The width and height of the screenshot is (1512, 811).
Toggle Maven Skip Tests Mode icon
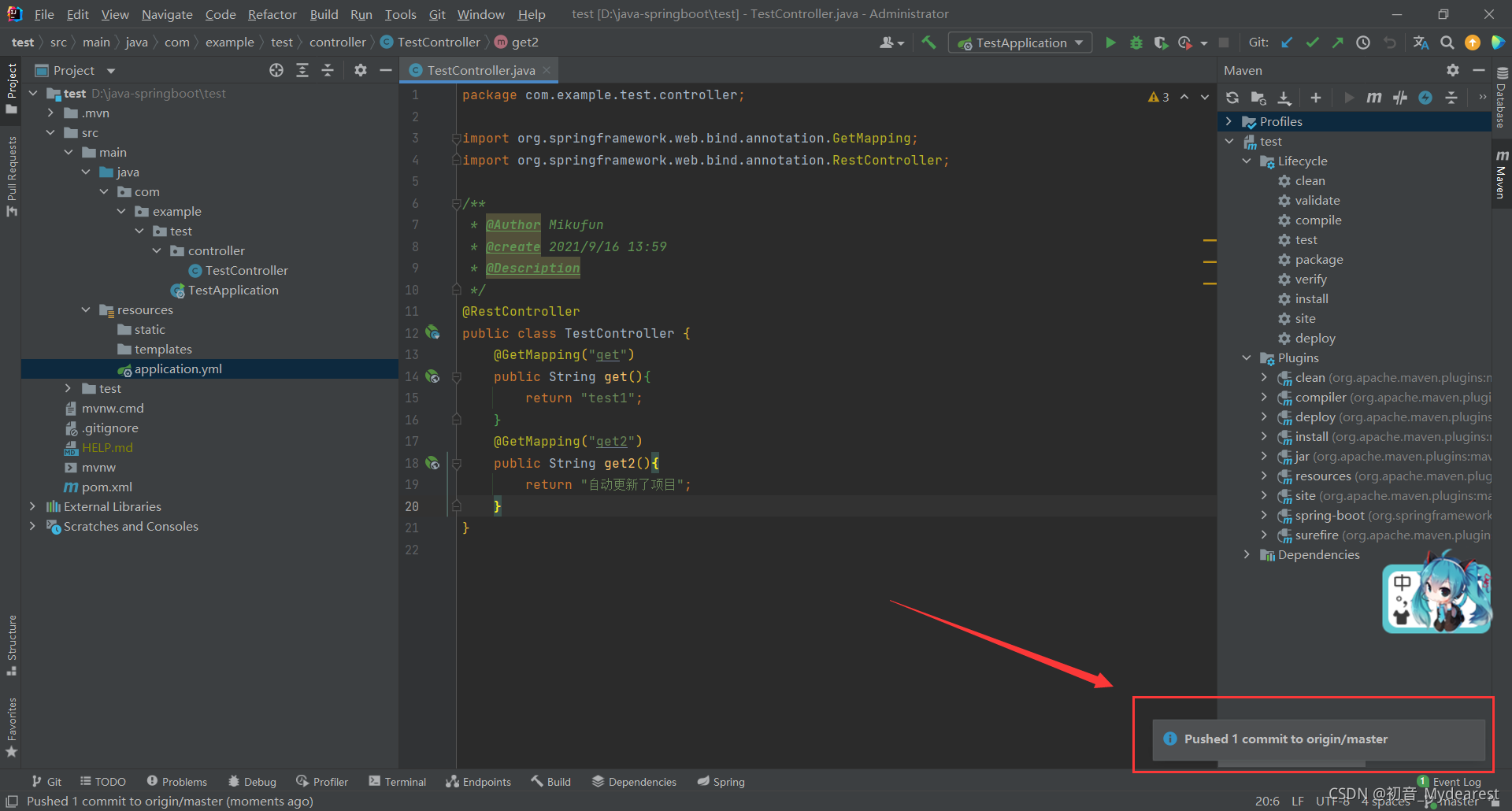pos(1425,98)
